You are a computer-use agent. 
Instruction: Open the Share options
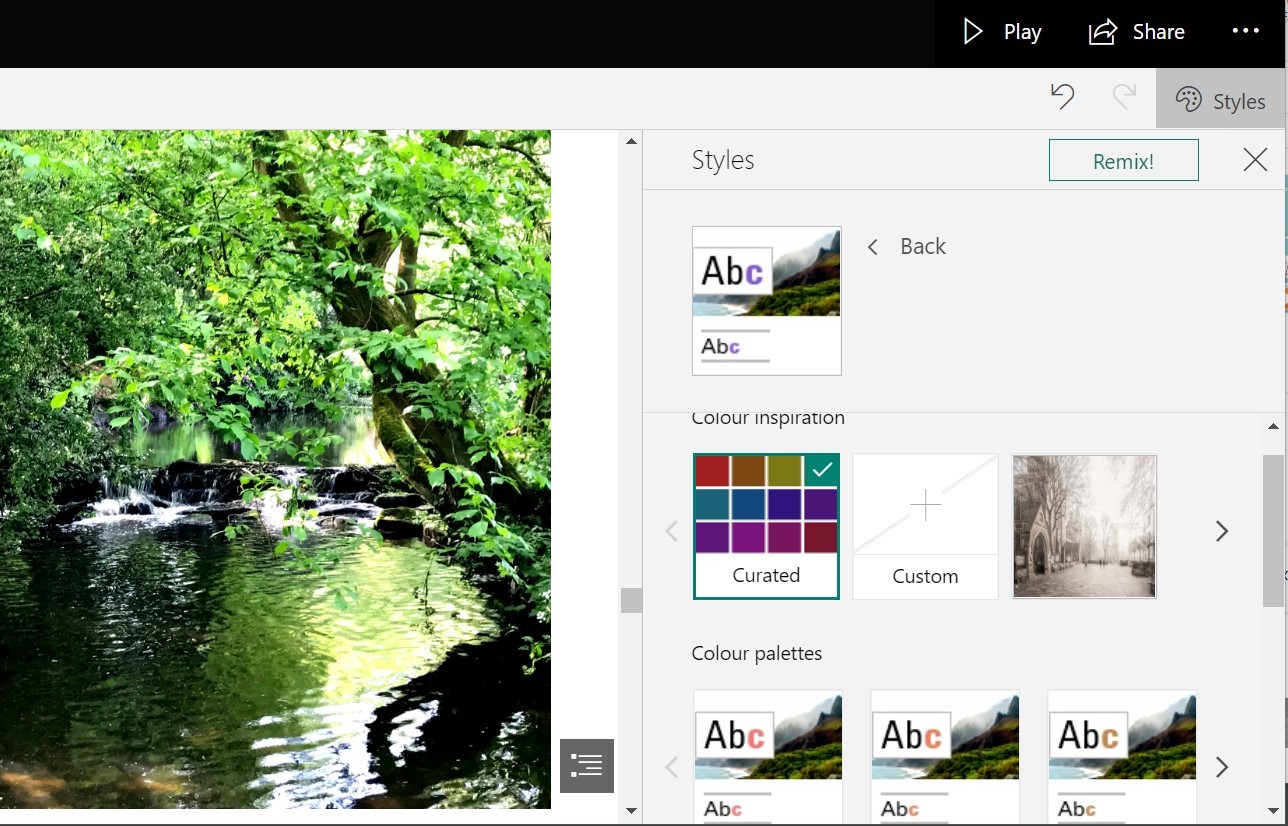1136,32
